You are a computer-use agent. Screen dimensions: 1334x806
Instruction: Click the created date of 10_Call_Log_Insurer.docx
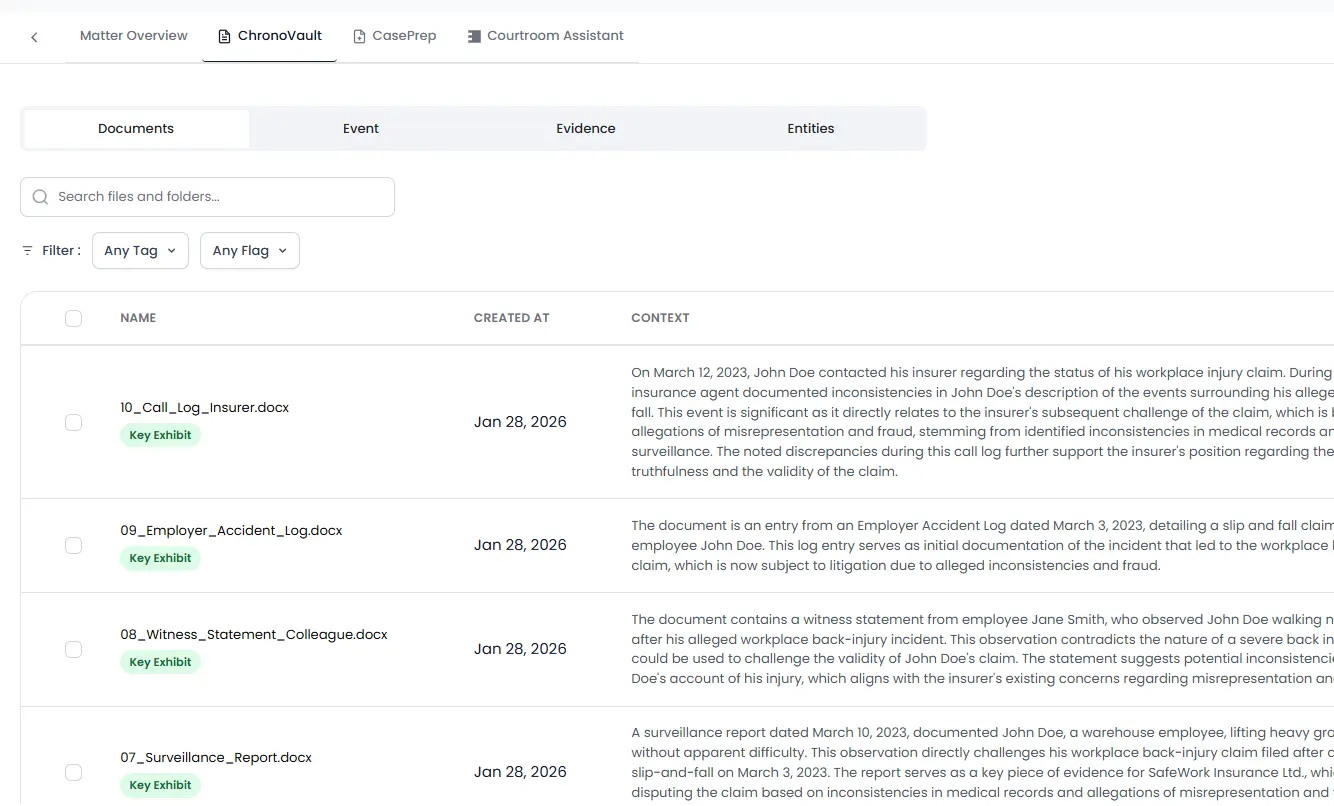(x=520, y=422)
